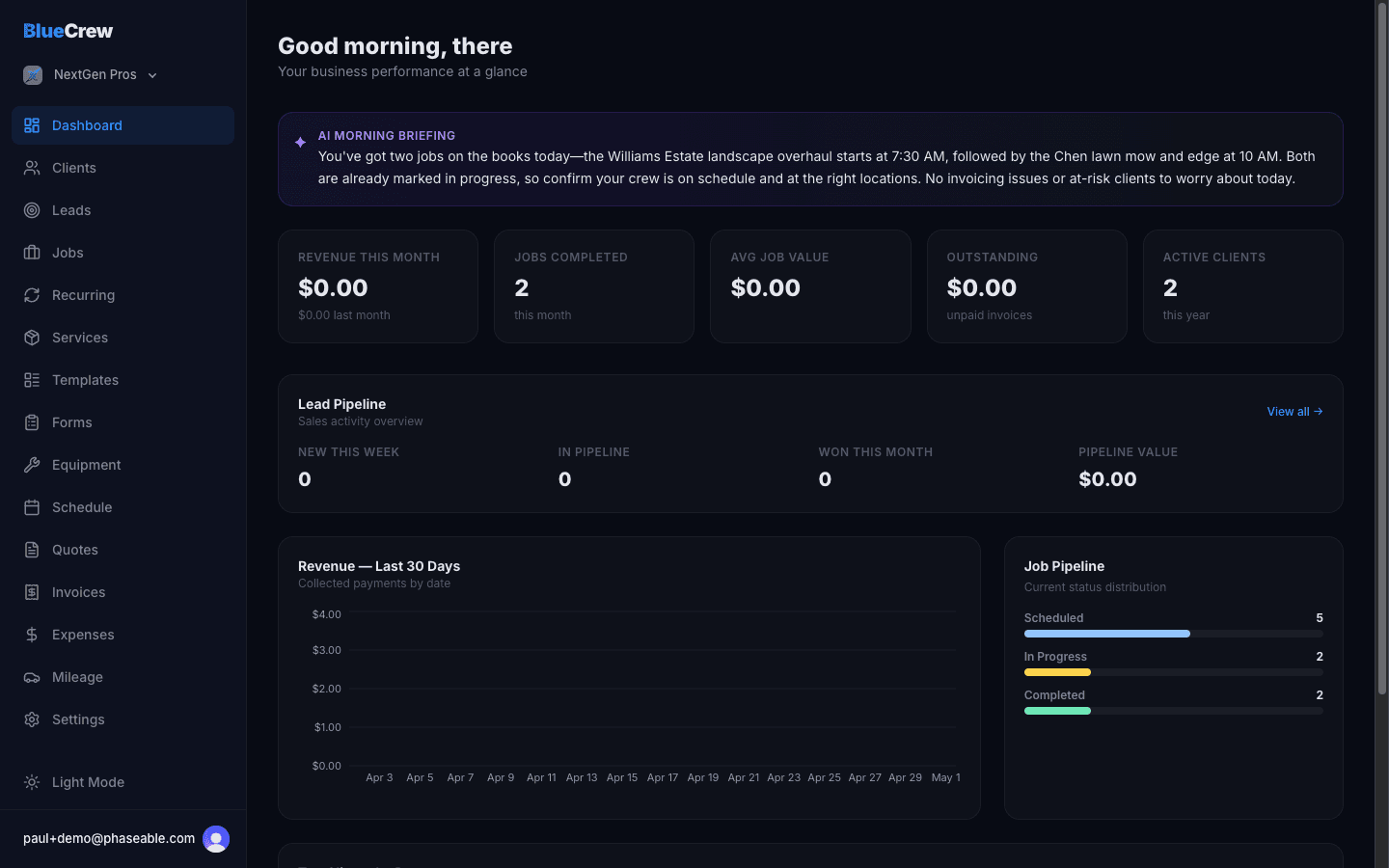Click the Recurring refresh icon
1389x868 pixels.
click(32, 295)
